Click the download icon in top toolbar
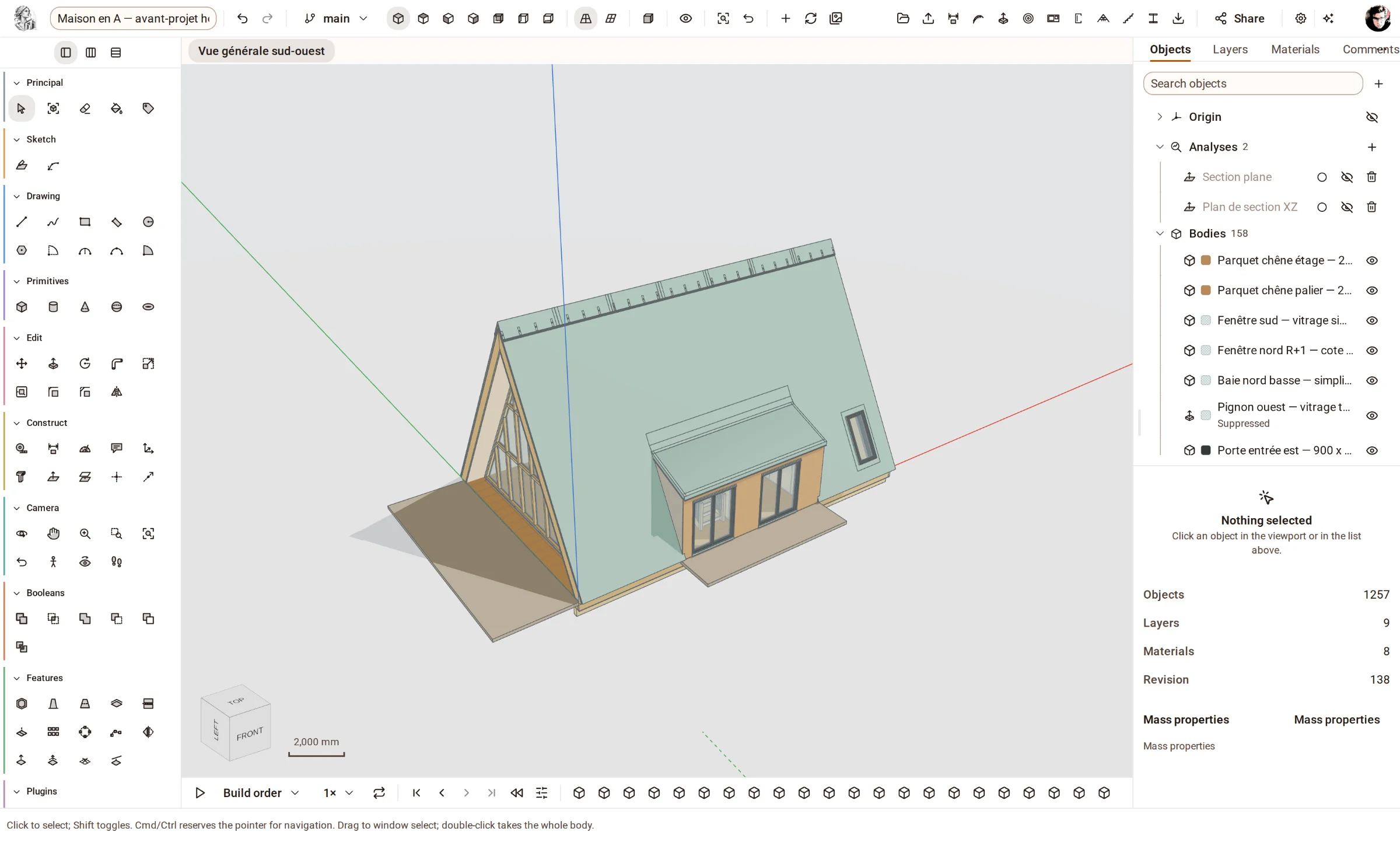Image resolution: width=1400 pixels, height=842 pixels. (x=1178, y=19)
